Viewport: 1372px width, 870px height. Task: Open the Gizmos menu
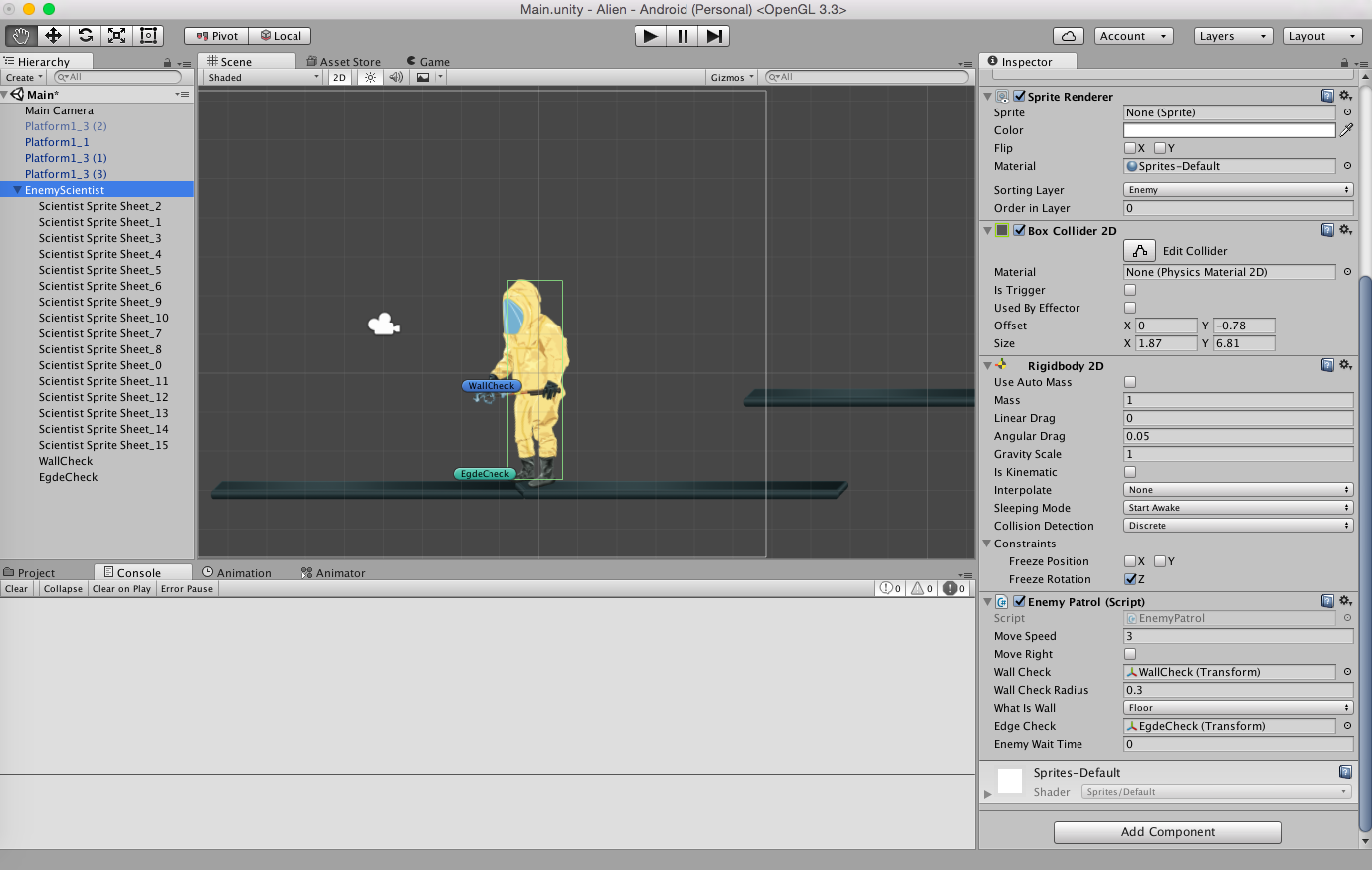(x=733, y=77)
